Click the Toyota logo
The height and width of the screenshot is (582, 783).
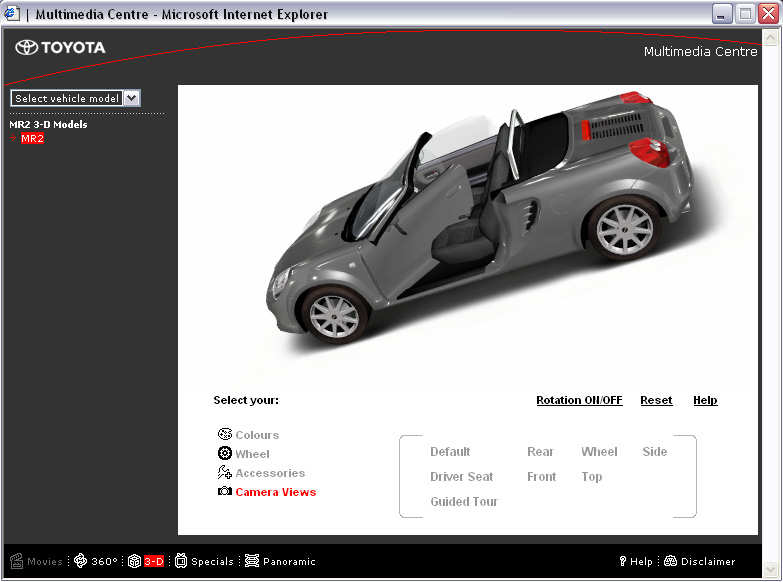[60, 47]
